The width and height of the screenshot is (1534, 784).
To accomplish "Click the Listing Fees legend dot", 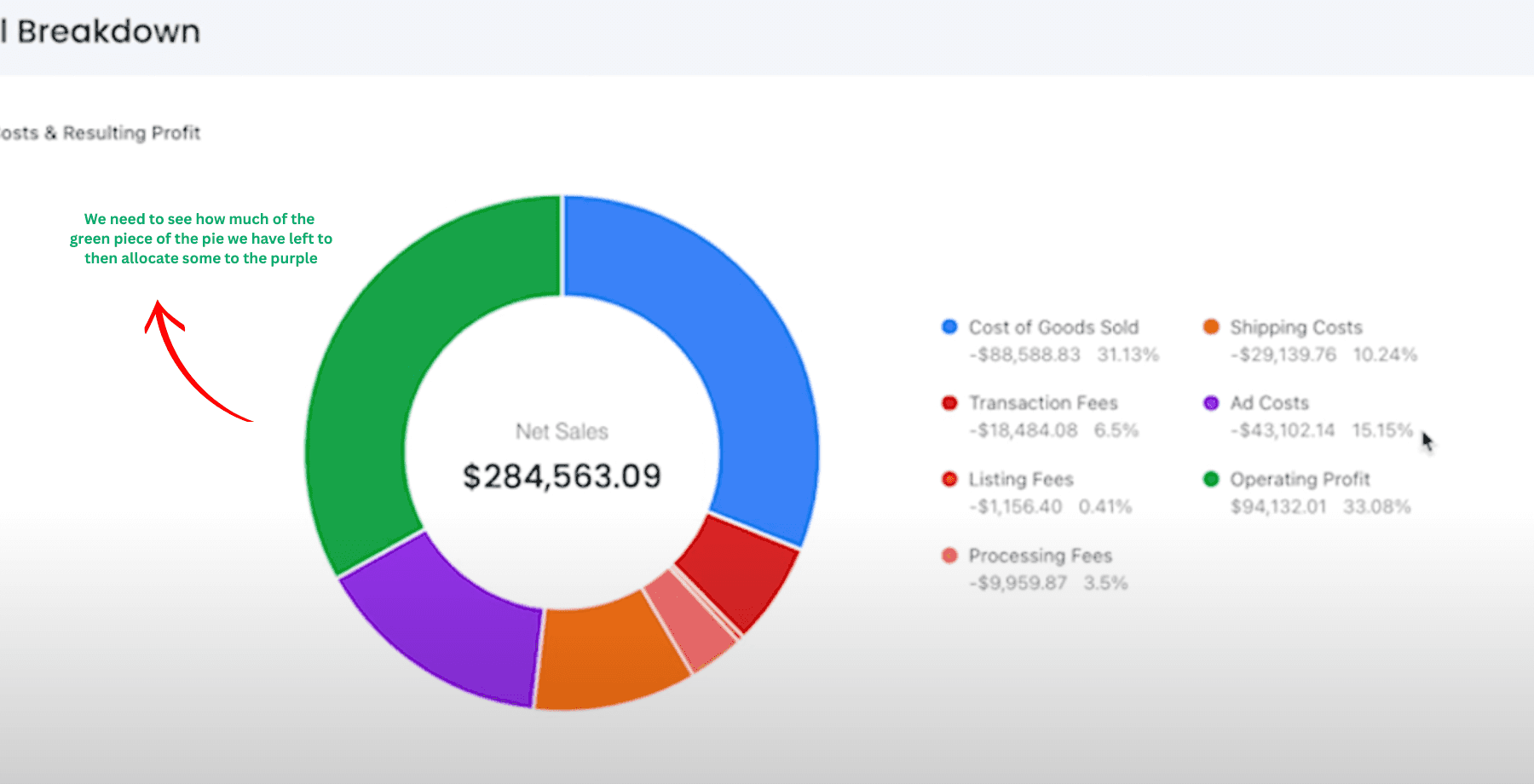I will pos(949,479).
